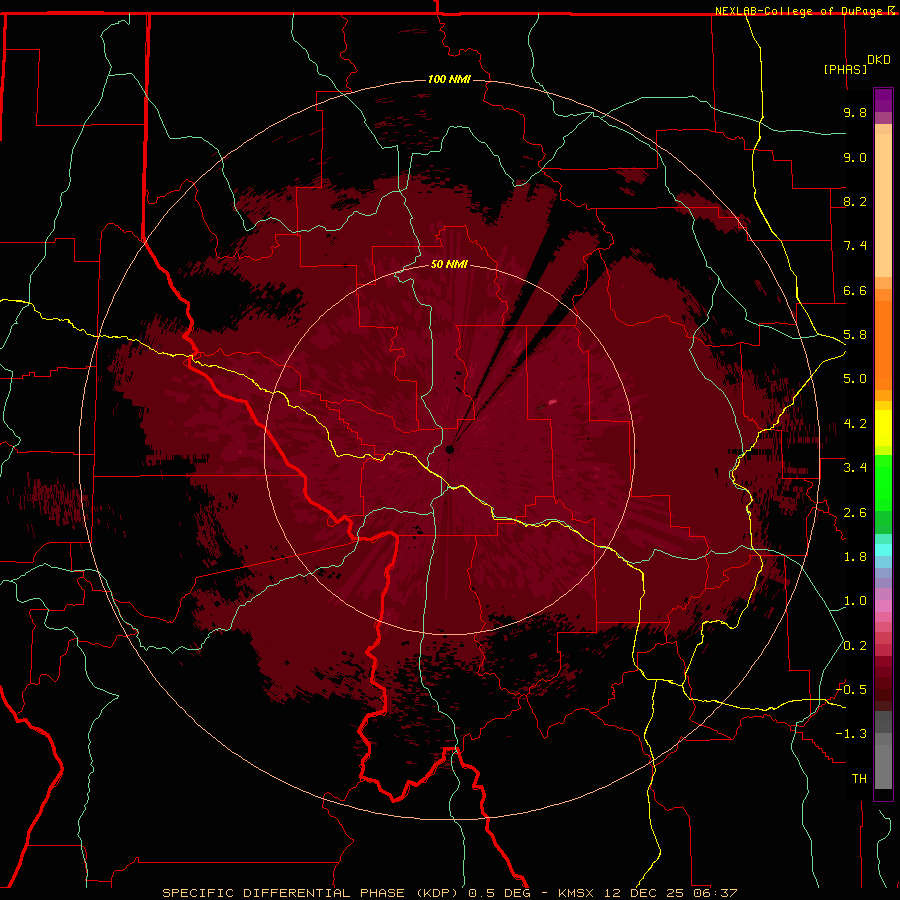Select the bright green band of the color scale

(883, 483)
